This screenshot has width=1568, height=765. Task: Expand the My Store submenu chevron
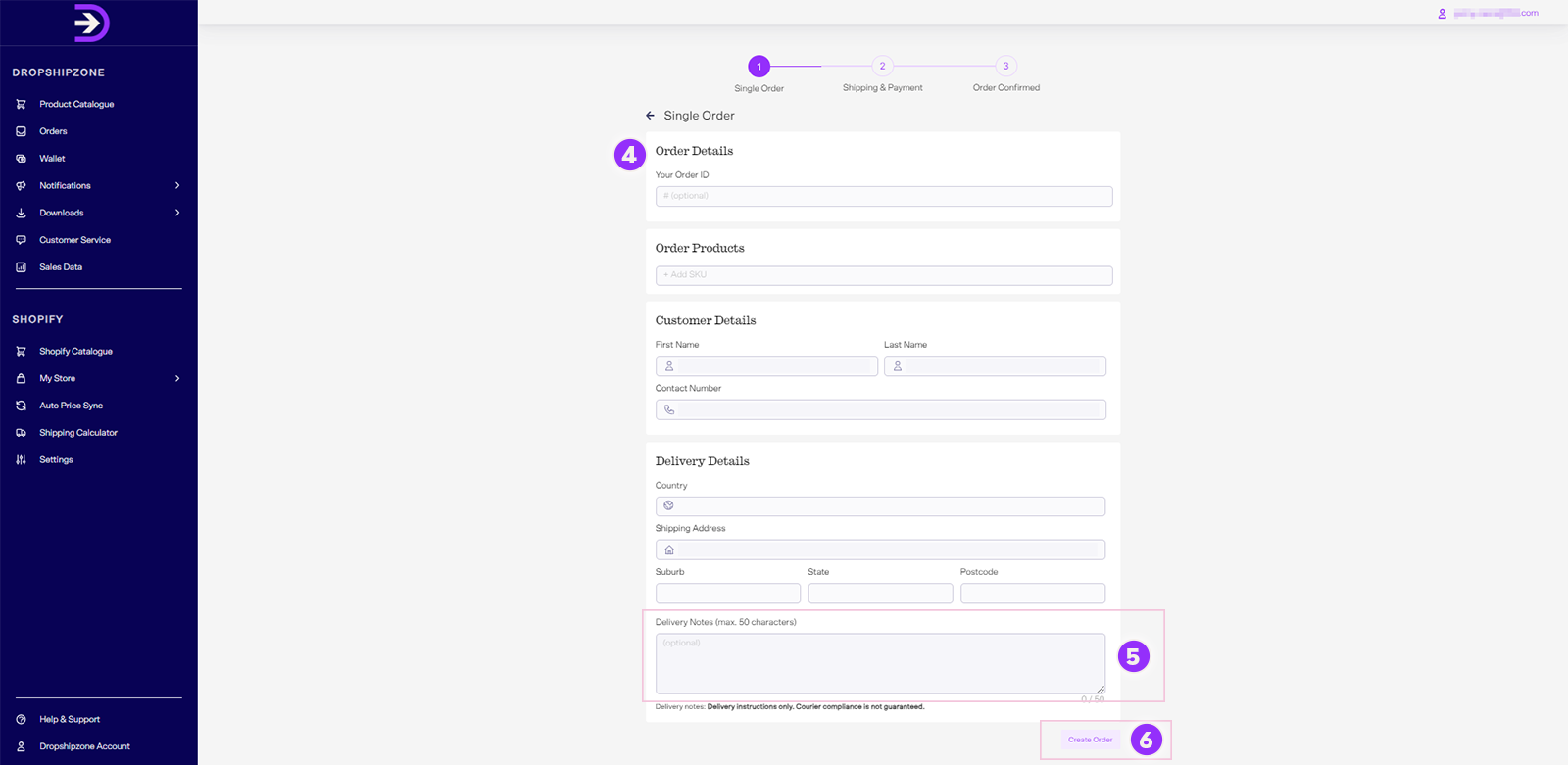[x=177, y=378]
